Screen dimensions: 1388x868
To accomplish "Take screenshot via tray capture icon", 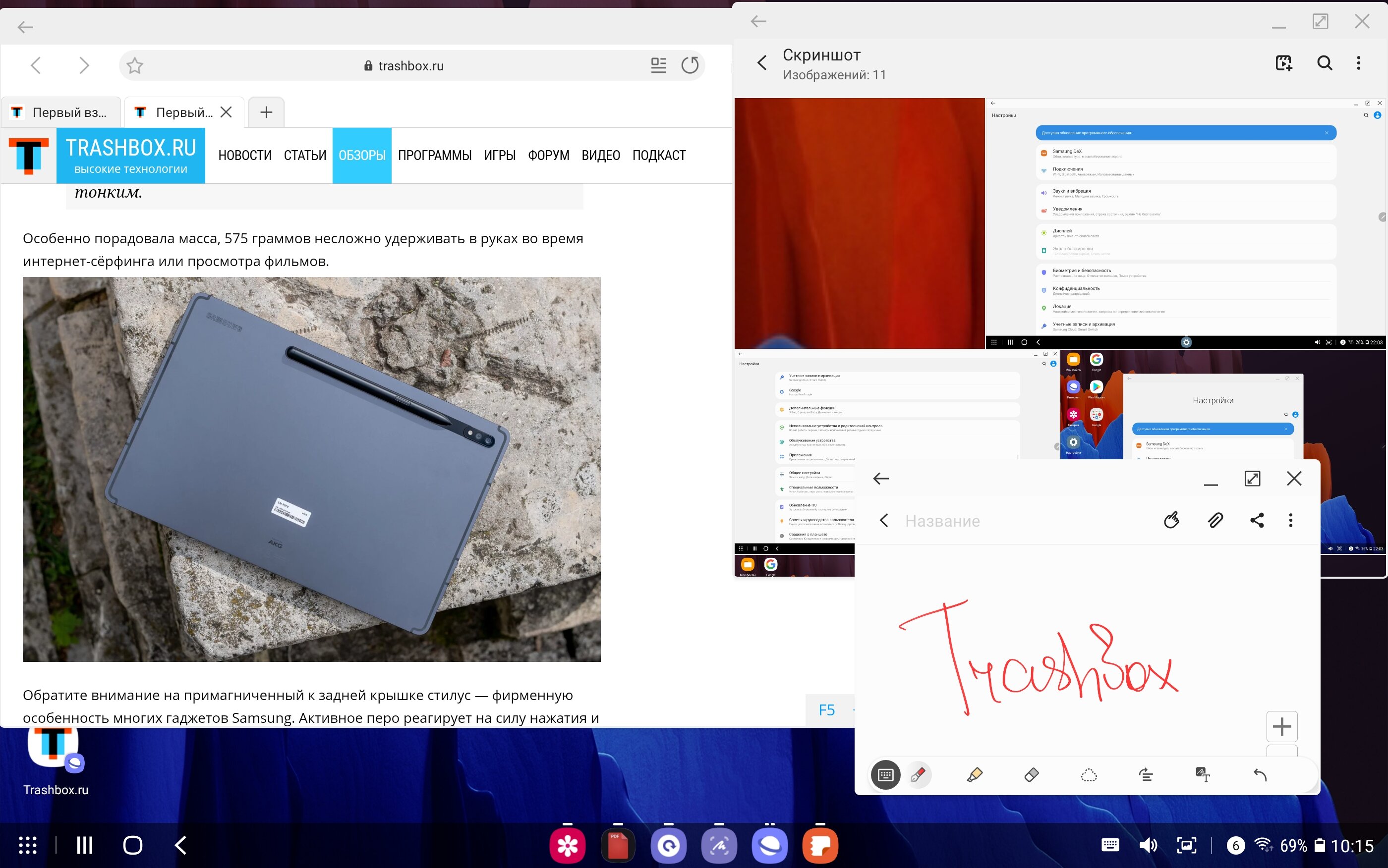I will coord(1186,845).
